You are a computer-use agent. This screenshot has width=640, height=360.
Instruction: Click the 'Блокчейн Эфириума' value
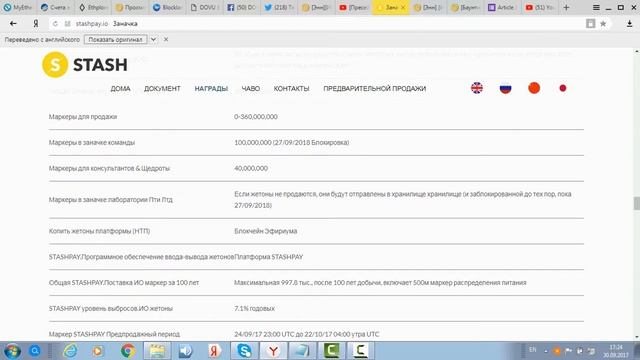coord(266,231)
